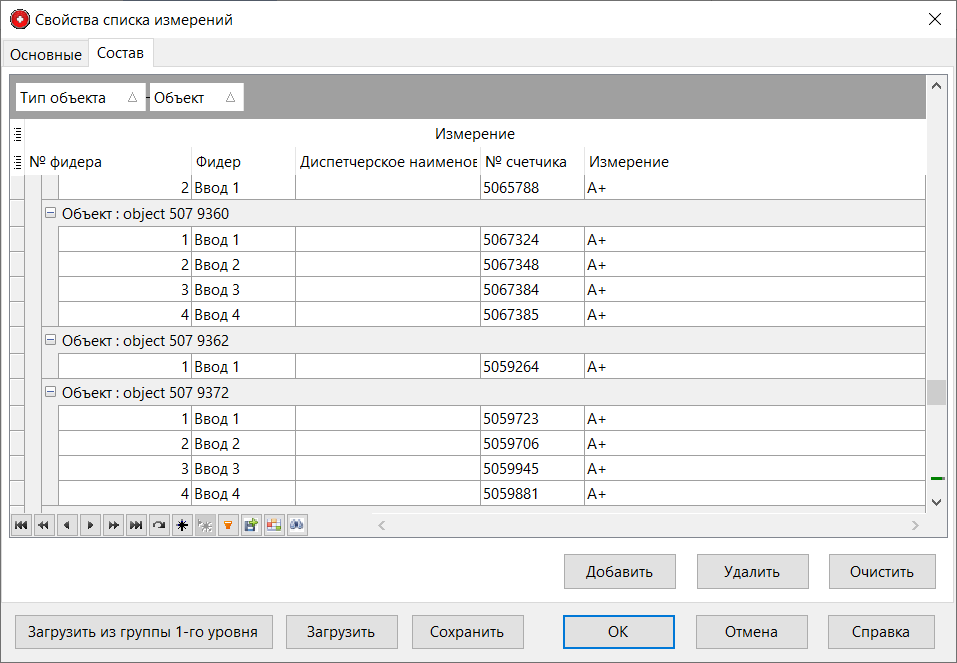Select the Состав tab
This screenshot has width=957, height=663.
pyautogui.click(x=120, y=52)
